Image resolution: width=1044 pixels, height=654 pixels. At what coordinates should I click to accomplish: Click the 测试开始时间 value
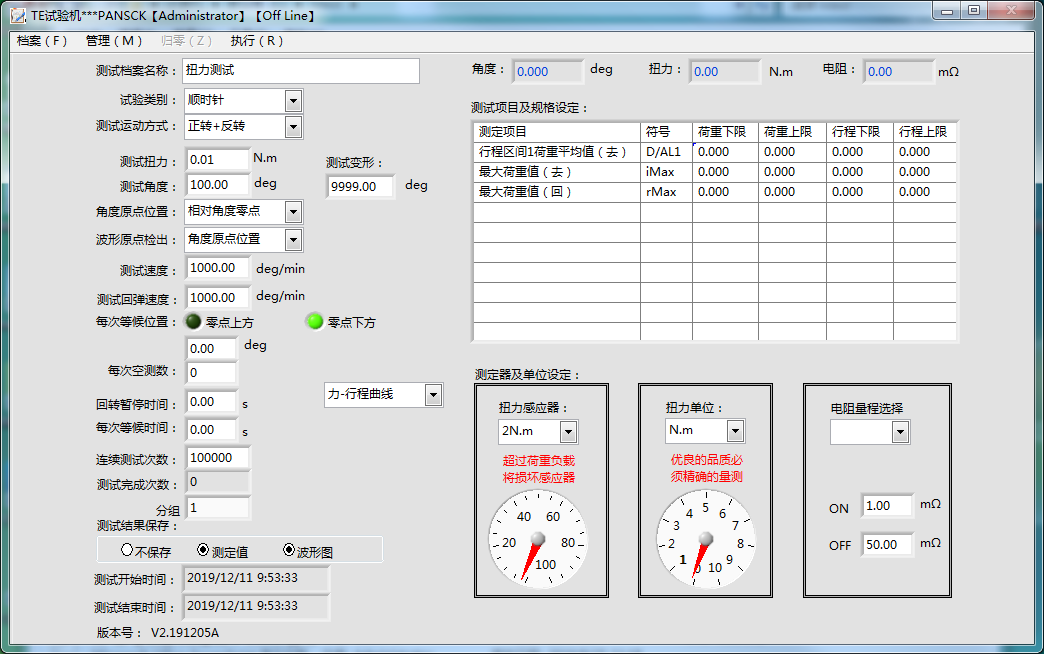coord(256,579)
